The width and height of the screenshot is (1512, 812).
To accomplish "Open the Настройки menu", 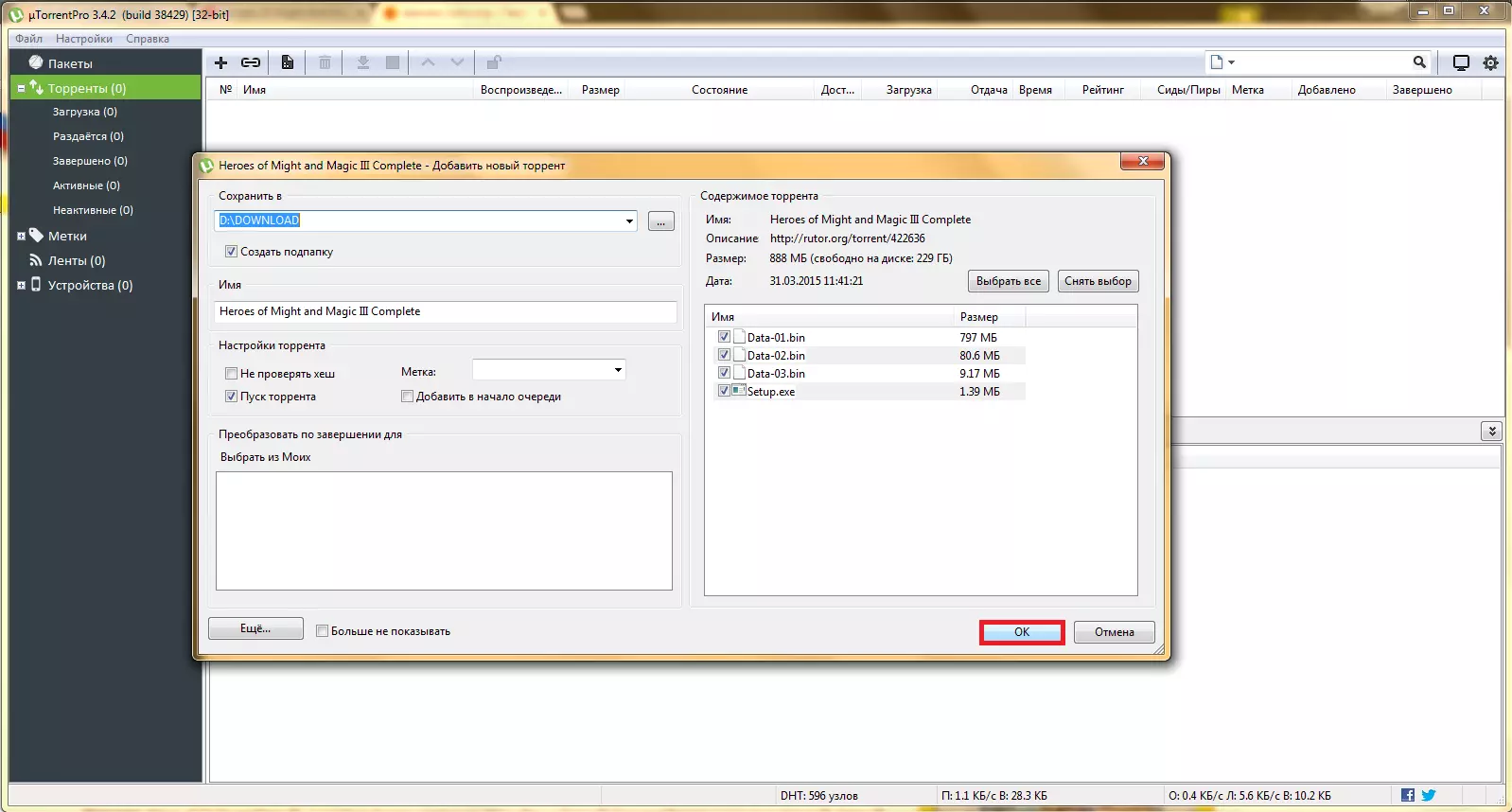I will 84,39.
